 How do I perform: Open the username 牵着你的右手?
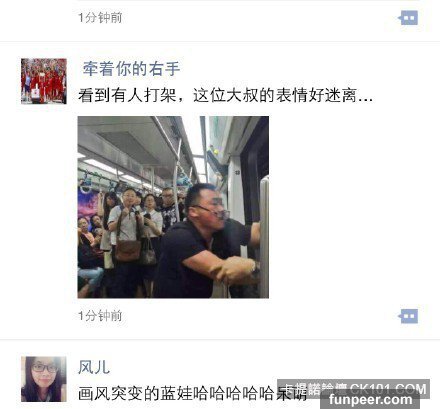click(x=131, y=69)
